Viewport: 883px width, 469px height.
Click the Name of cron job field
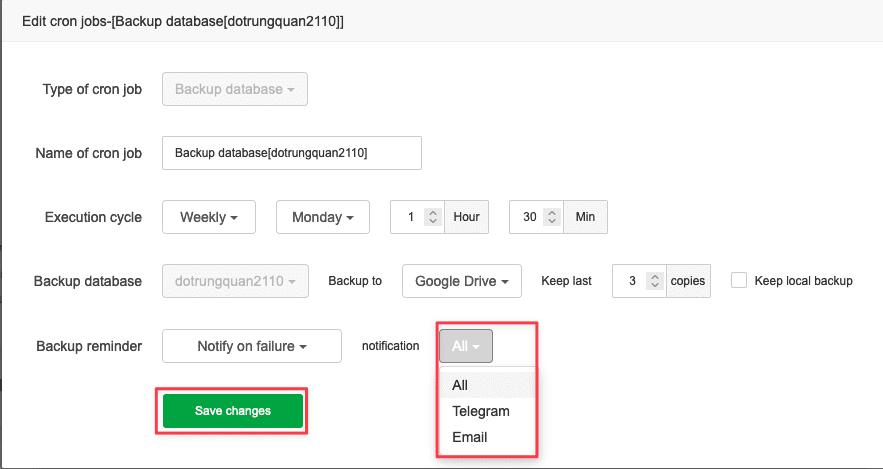[x=291, y=153]
